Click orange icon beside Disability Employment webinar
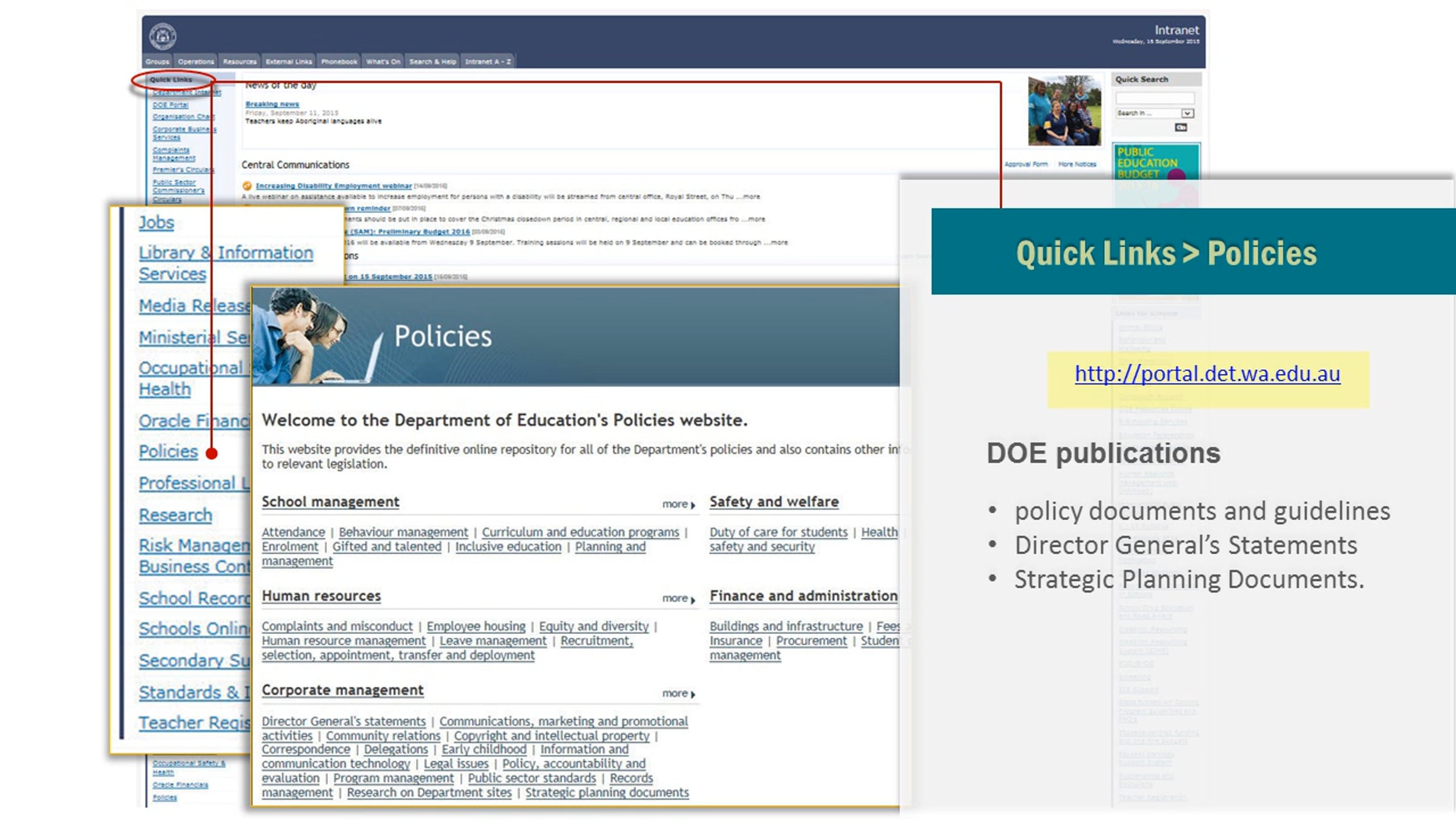Image resolution: width=1456 pixels, height=819 pixels. click(x=247, y=186)
